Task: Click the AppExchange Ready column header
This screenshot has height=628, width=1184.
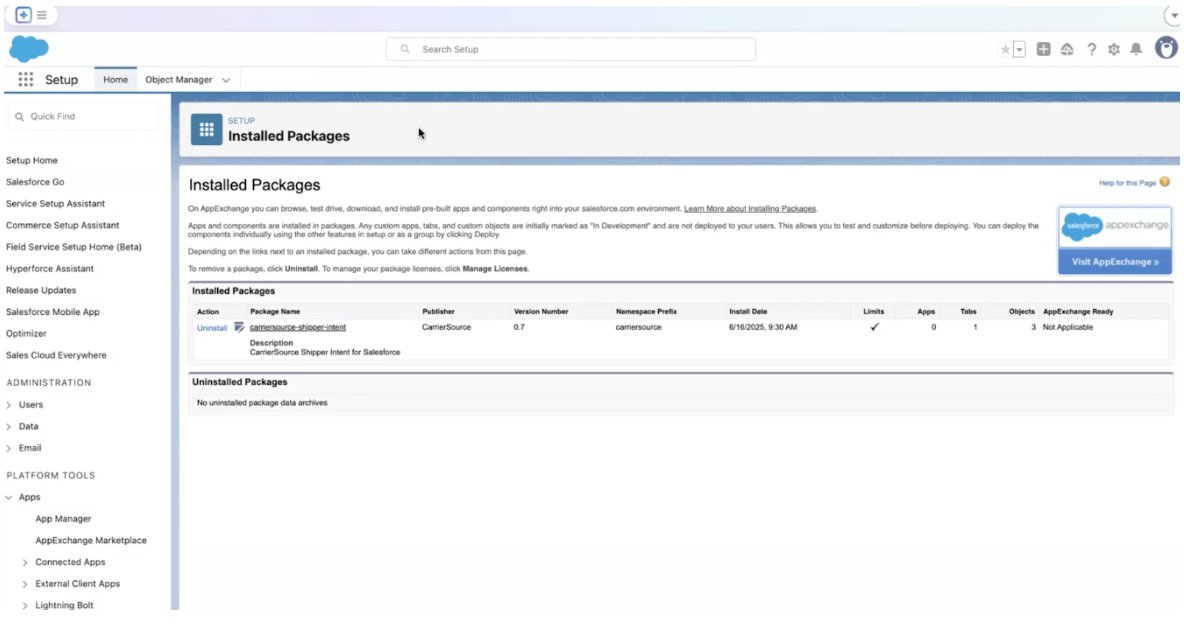Action: (1078, 312)
